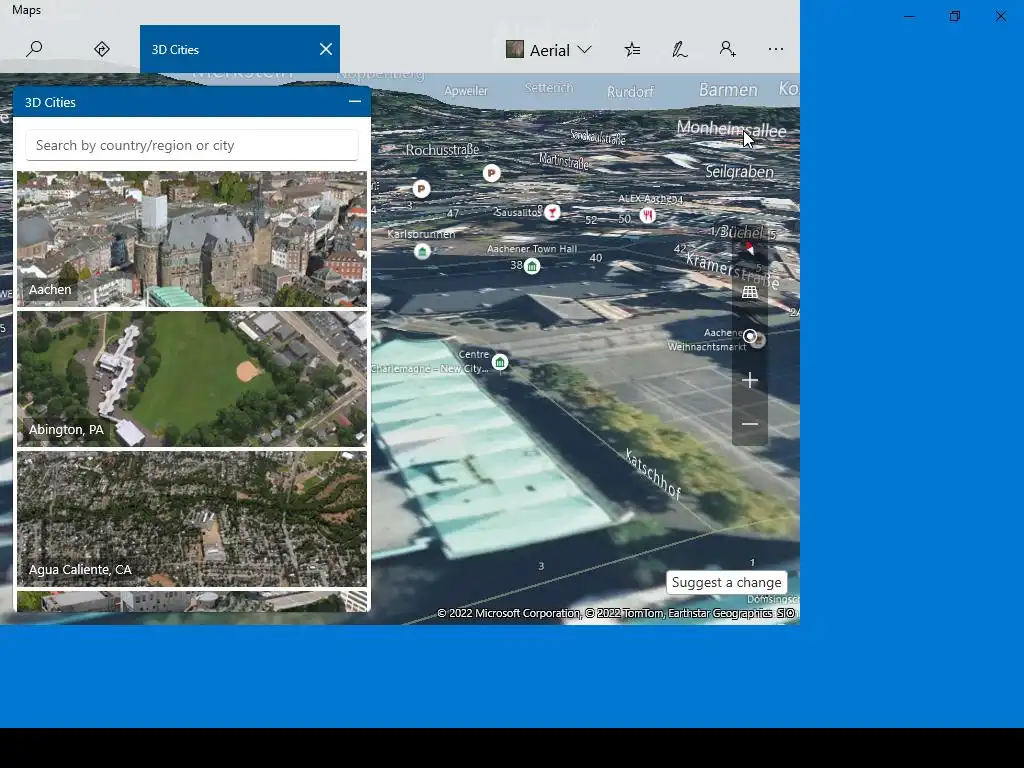1024x768 pixels.
Task: Click the Suggest a change button
Action: click(x=726, y=582)
